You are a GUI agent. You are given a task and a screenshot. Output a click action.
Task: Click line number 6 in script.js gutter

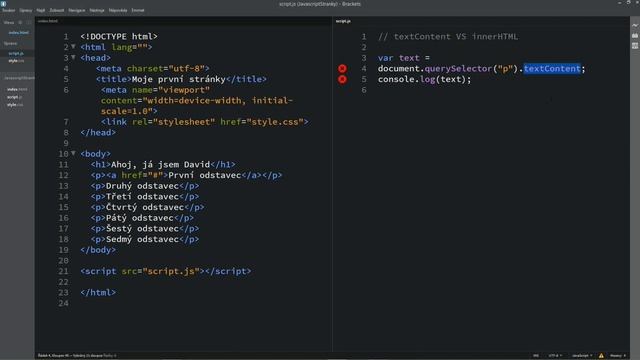[364, 90]
